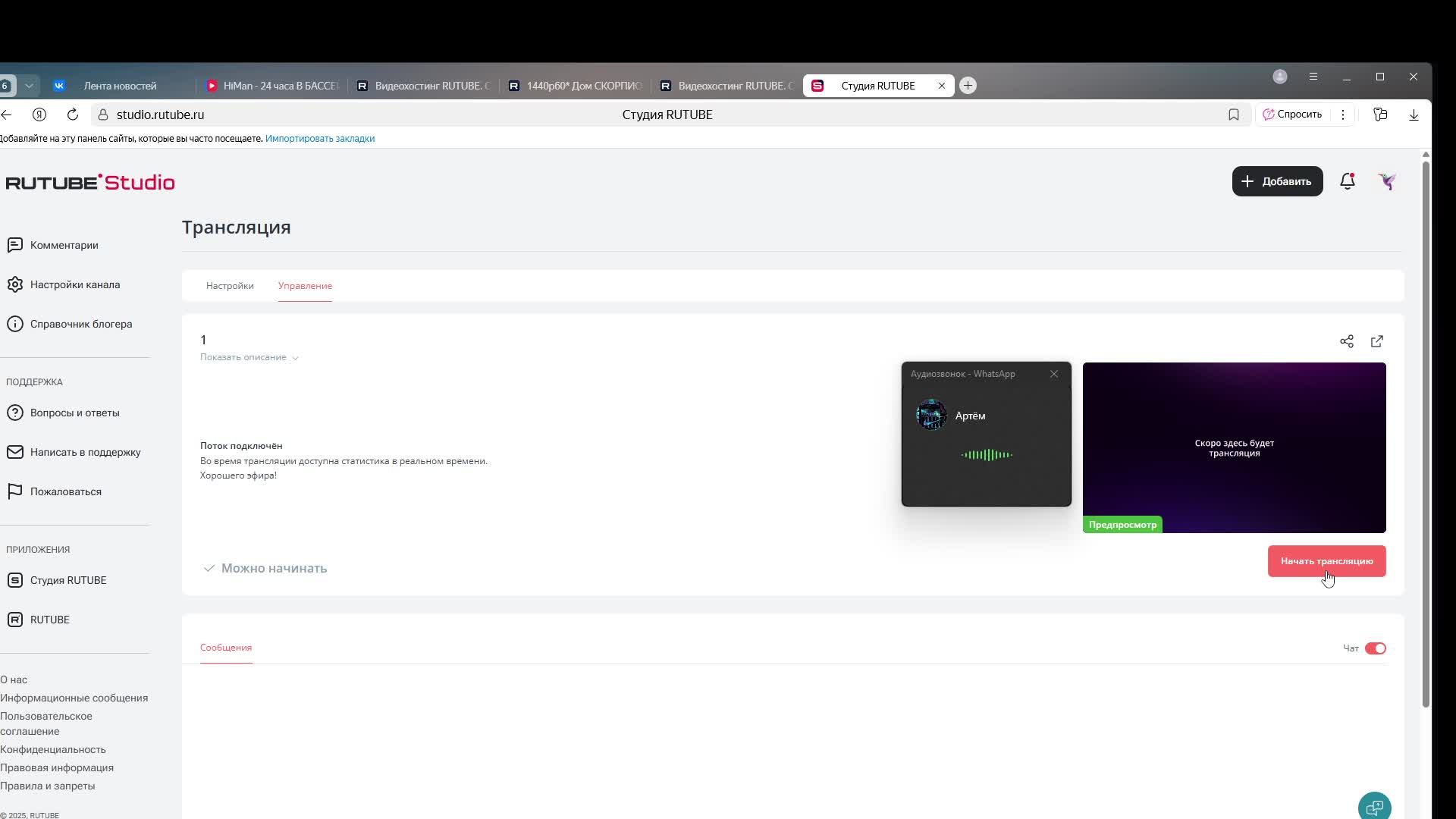Open Правовая информация footer link
Viewport: 1456px width, 819px height.
coord(57,767)
